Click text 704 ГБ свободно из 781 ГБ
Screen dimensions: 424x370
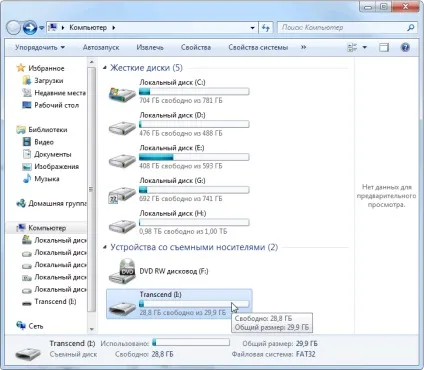pos(181,101)
